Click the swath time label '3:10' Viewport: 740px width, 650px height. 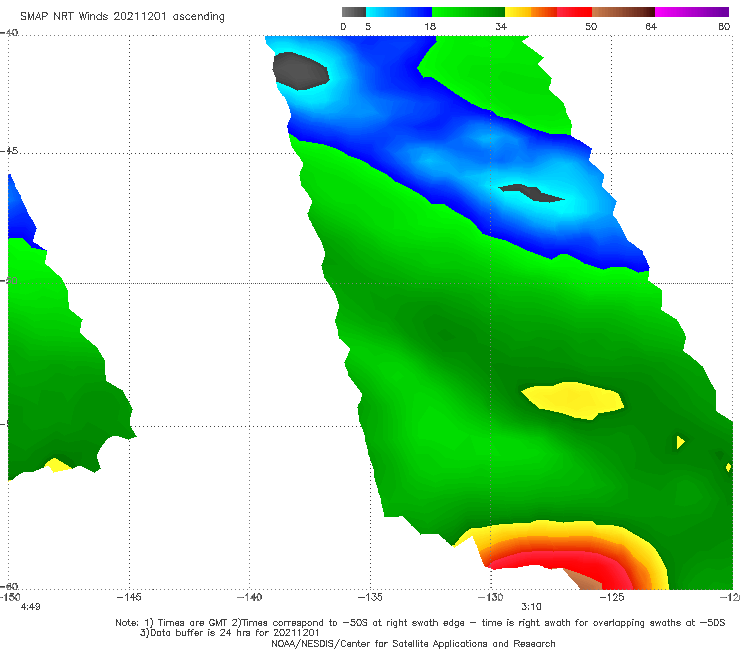(x=531, y=607)
